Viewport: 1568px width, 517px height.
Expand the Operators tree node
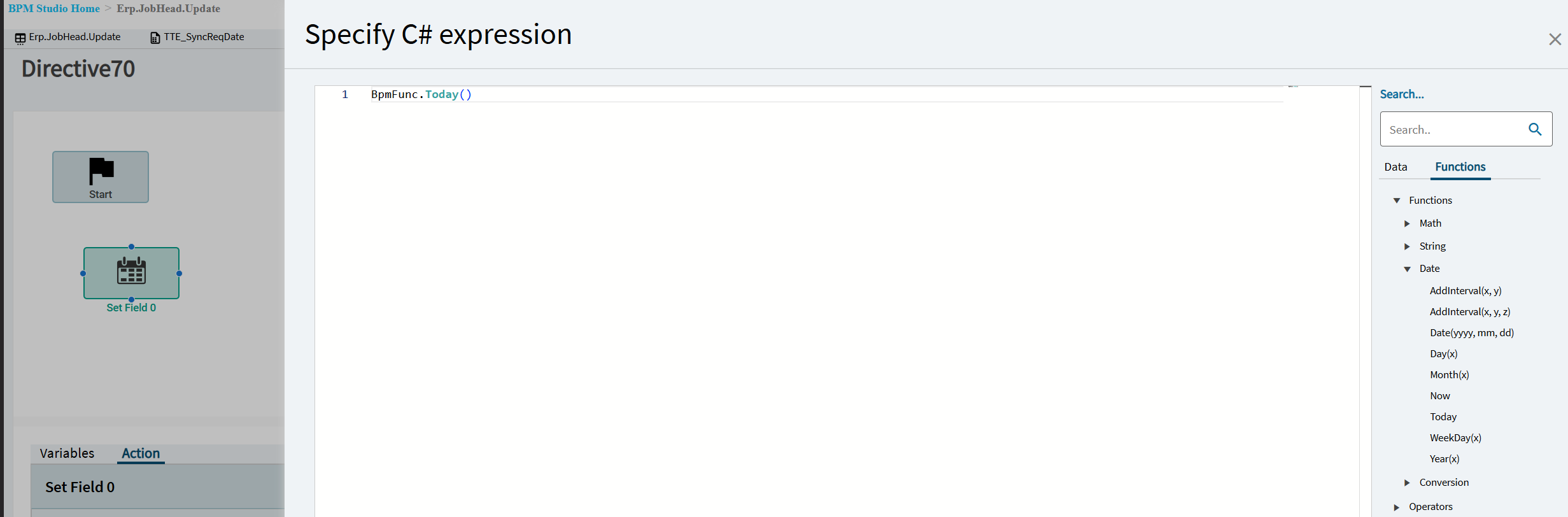coord(1397,507)
